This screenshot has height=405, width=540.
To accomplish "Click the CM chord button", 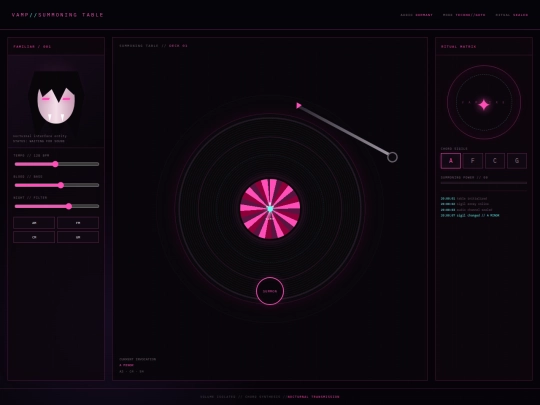I will [34, 237].
